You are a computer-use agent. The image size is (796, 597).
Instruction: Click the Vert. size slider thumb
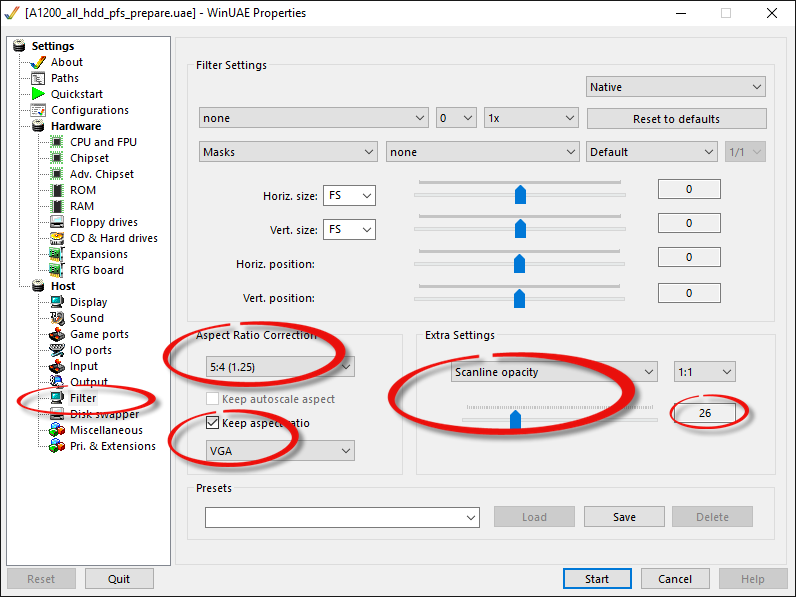click(520, 228)
